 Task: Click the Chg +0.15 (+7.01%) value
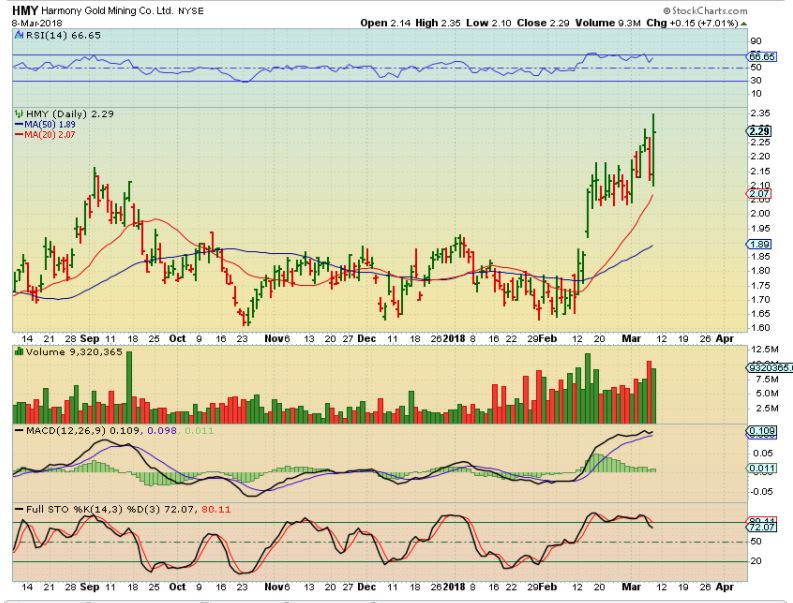click(x=692, y=23)
